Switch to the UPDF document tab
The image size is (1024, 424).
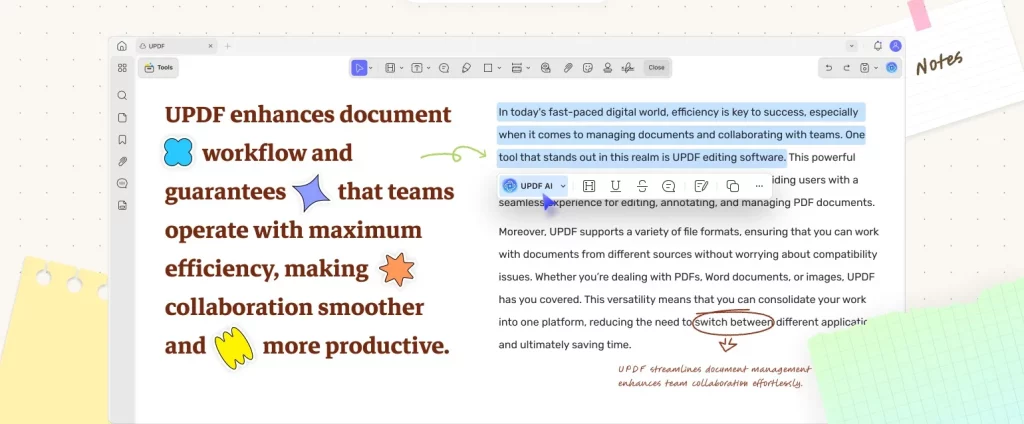pyautogui.click(x=175, y=46)
